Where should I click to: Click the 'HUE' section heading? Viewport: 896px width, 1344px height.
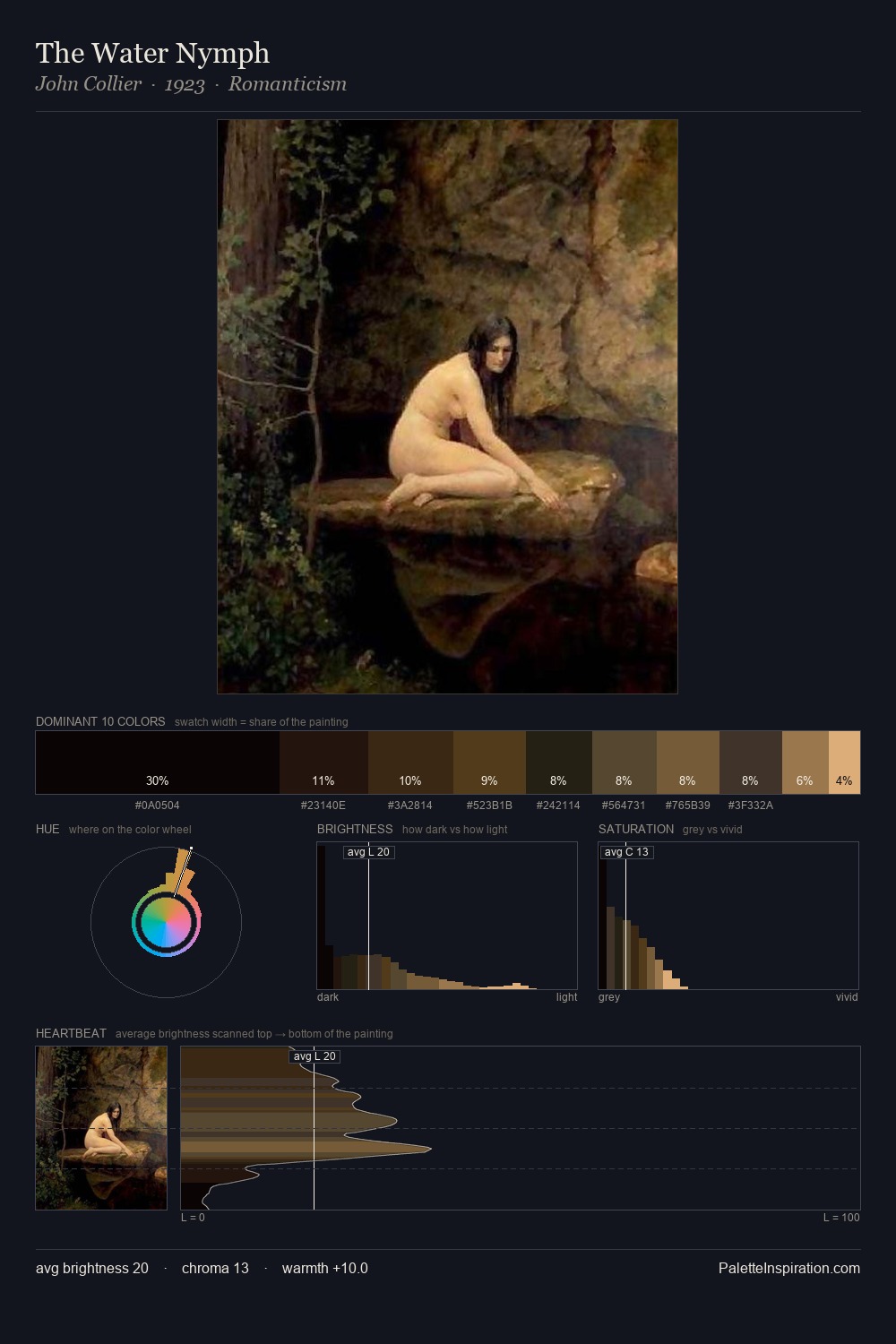[x=47, y=829]
